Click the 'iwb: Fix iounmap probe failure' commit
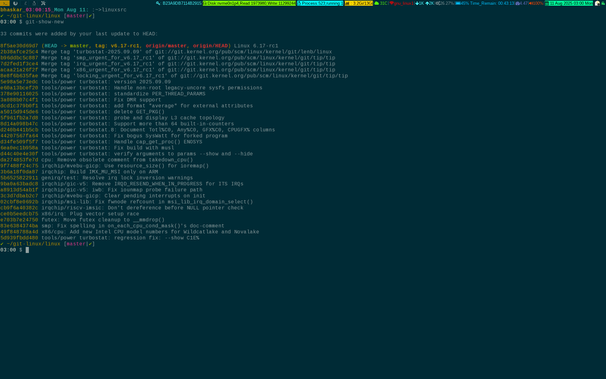Viewport: 606px width, 379px height. (x=101, y=190)
